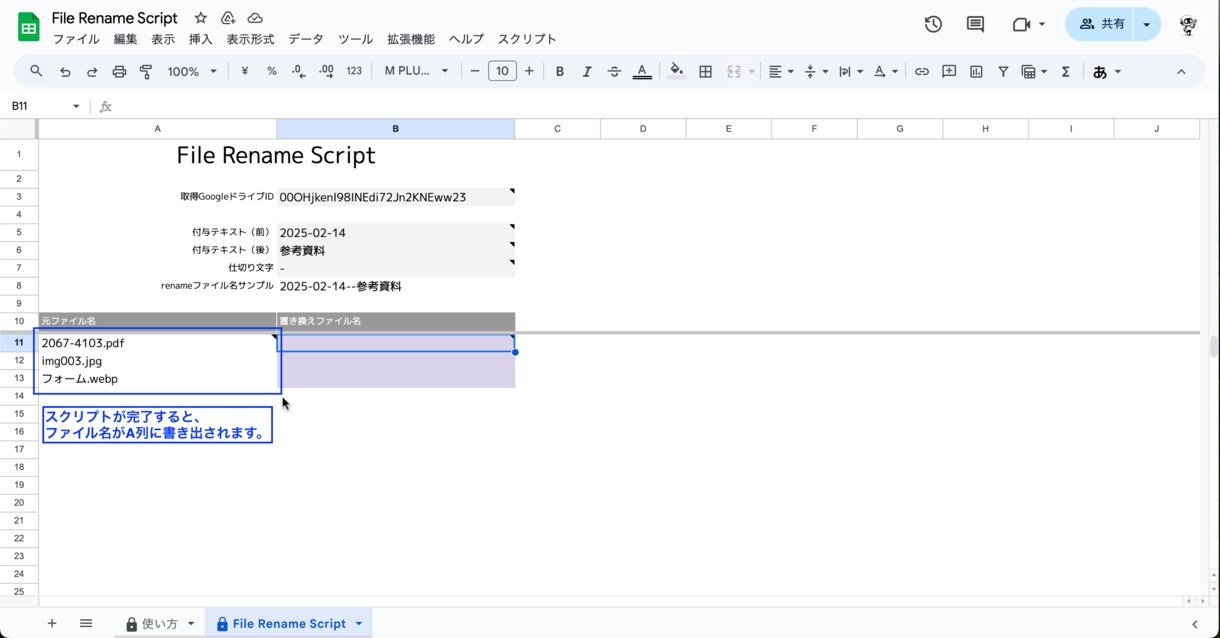The height and width of the screenshot is (638, 1220).
Task: Open the 拡張機能 menu
Action: [411, 39]
